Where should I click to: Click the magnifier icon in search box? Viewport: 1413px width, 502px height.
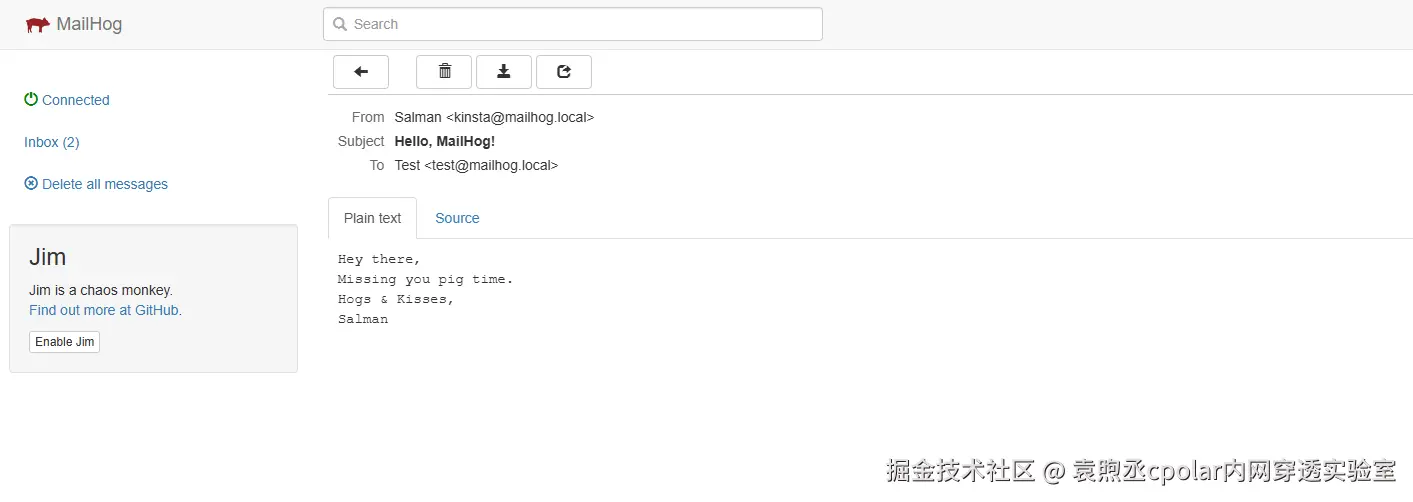[x=340, y=24]
